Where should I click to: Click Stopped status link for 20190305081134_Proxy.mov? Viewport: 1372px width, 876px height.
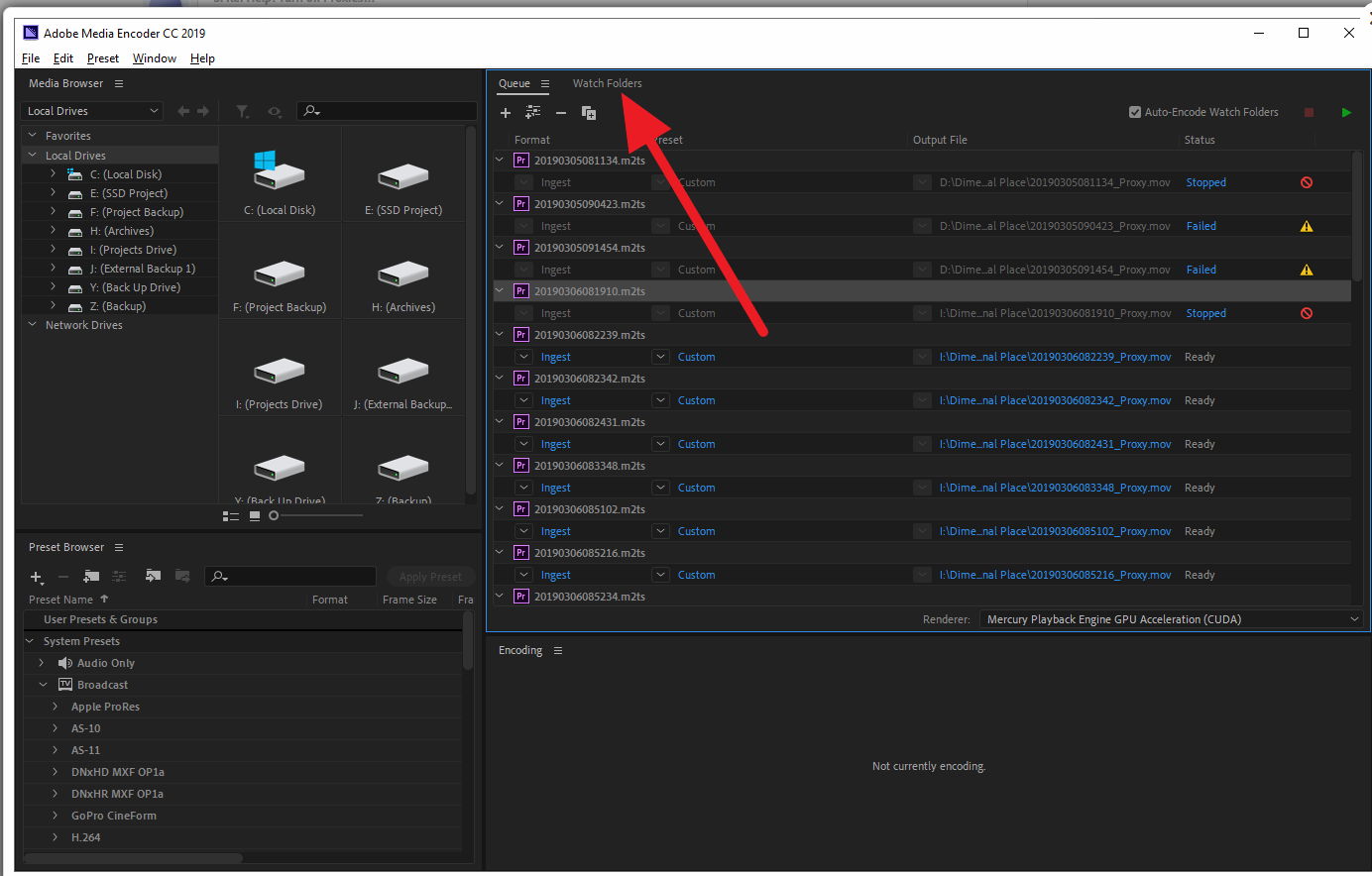coord(1206,182)
